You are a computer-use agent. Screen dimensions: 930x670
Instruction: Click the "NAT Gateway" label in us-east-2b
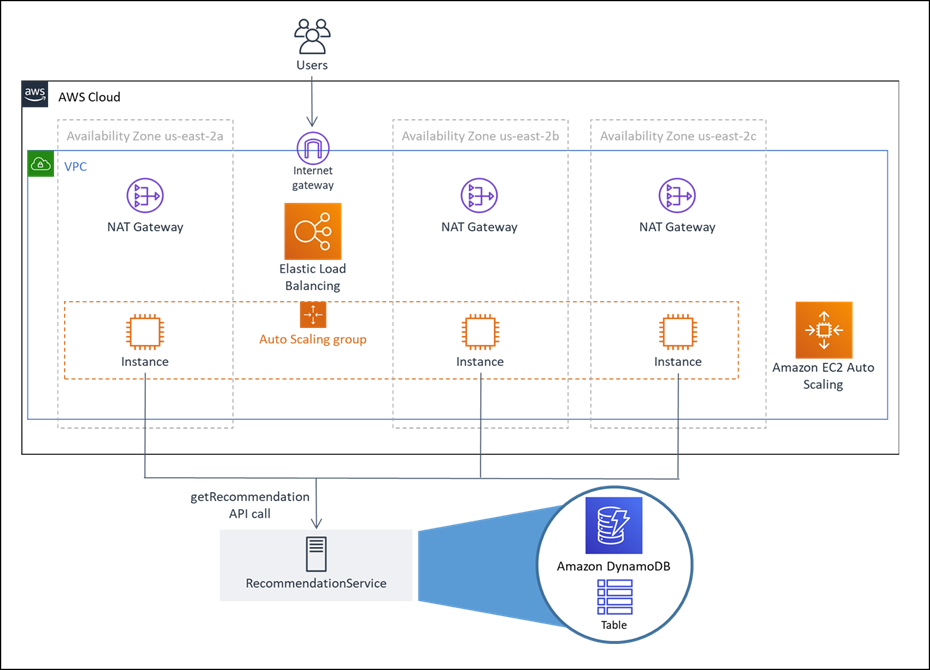click(x=479, y=227)
